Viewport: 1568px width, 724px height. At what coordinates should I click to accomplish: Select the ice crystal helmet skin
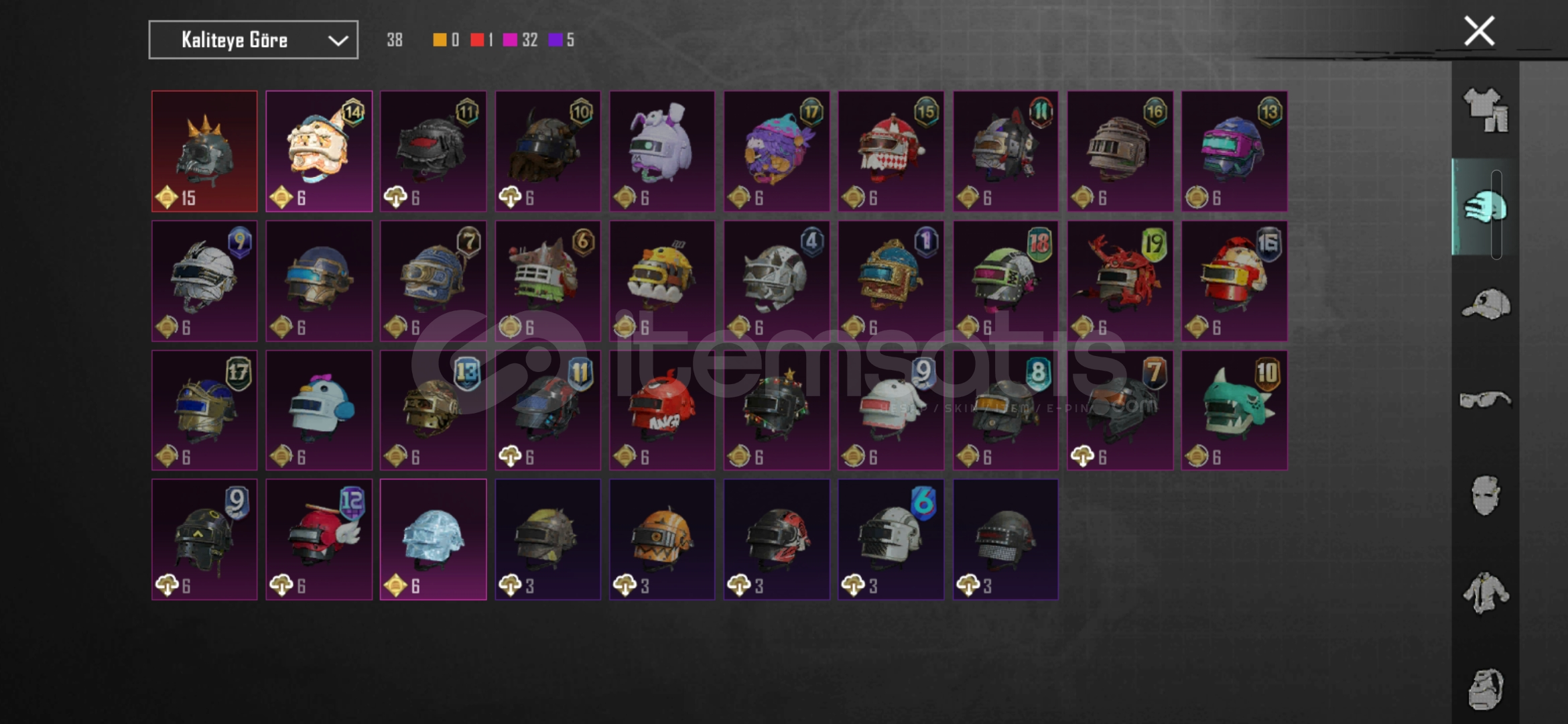coord(433,539)
